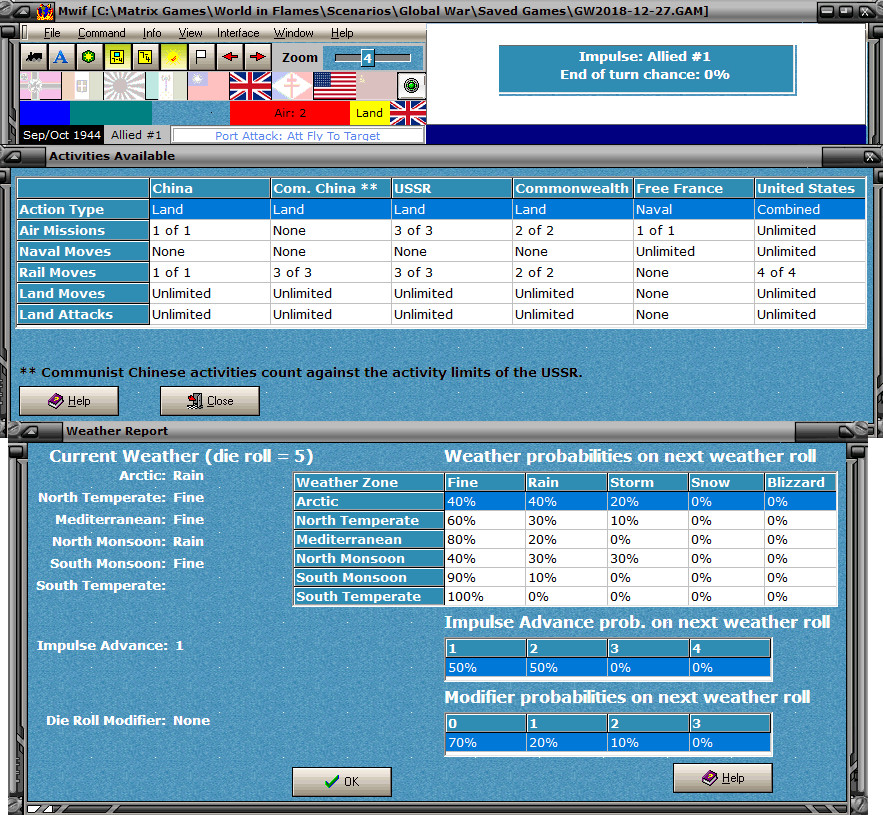
Task: Click the Allied #1 impulse label
Action: point(136,135)
